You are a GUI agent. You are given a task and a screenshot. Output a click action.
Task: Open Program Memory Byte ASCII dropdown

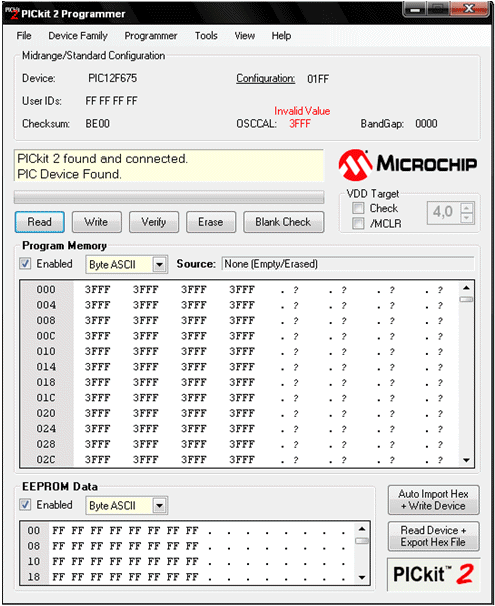(159, 265)
